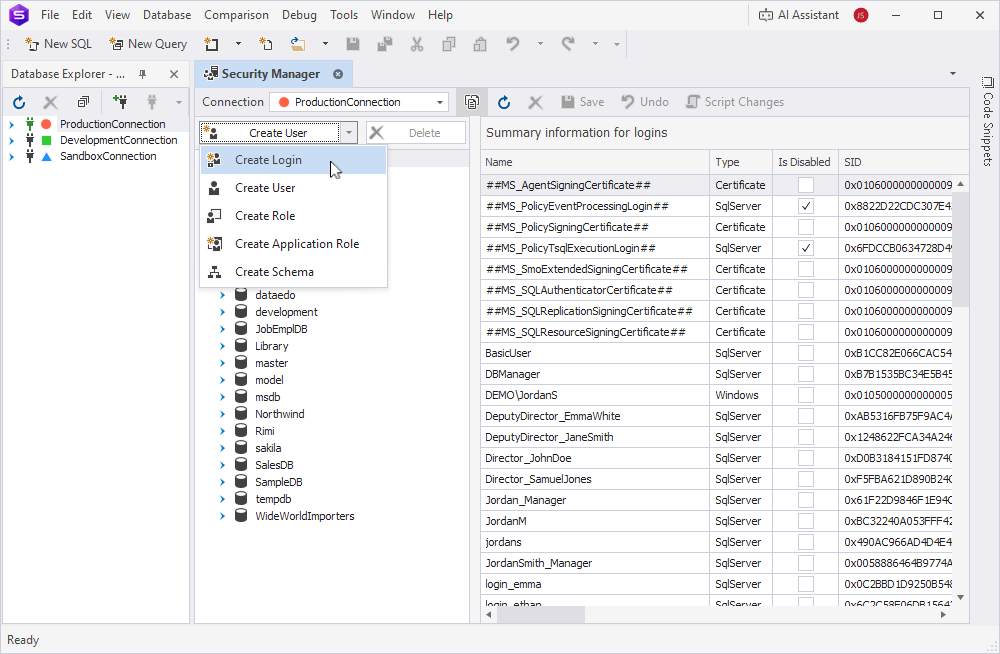Open a New SQL editor
This screenshot has height=654, width=1000.
[57, 44]
